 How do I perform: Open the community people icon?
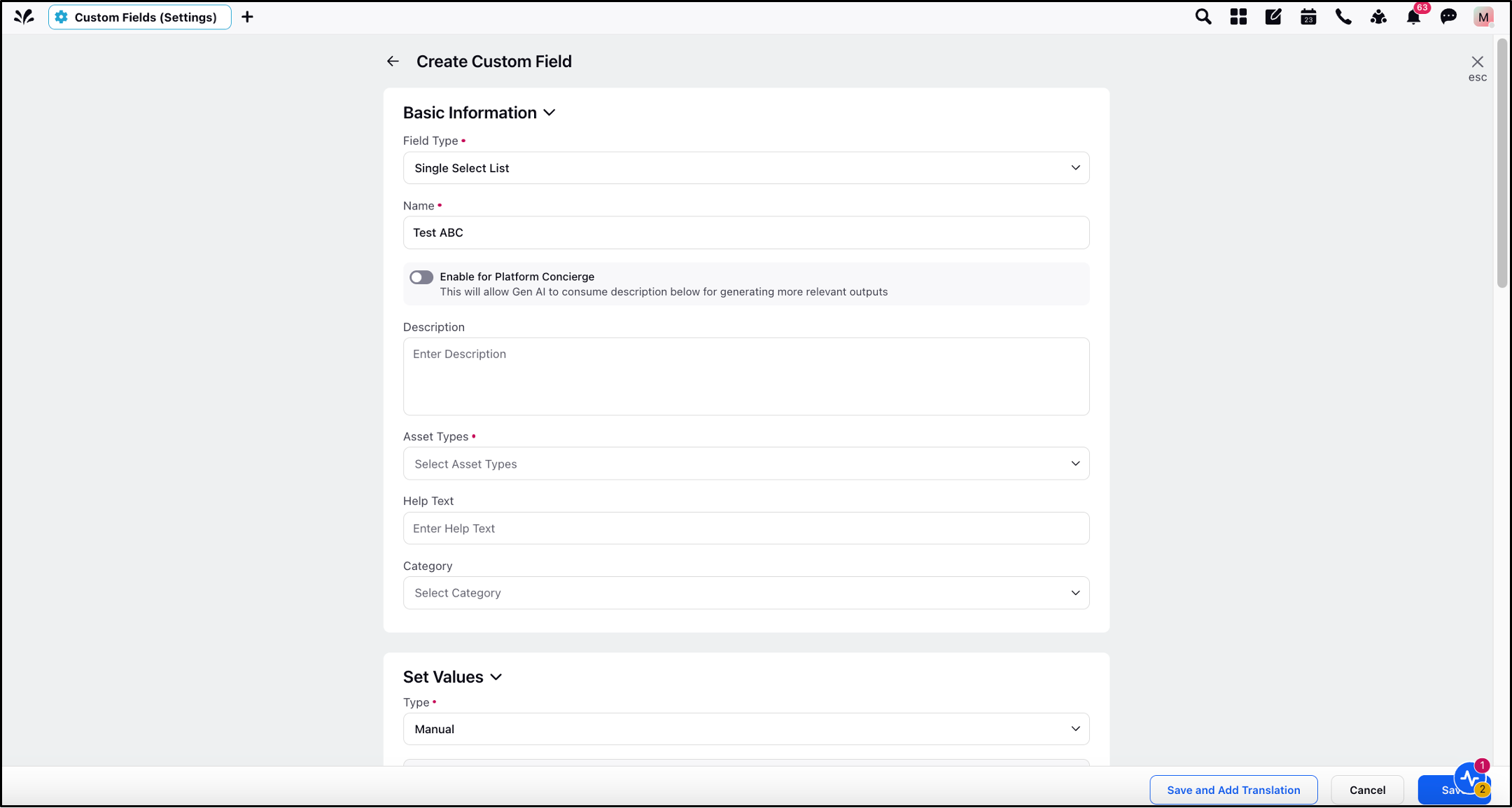[x=1378, y=17]
